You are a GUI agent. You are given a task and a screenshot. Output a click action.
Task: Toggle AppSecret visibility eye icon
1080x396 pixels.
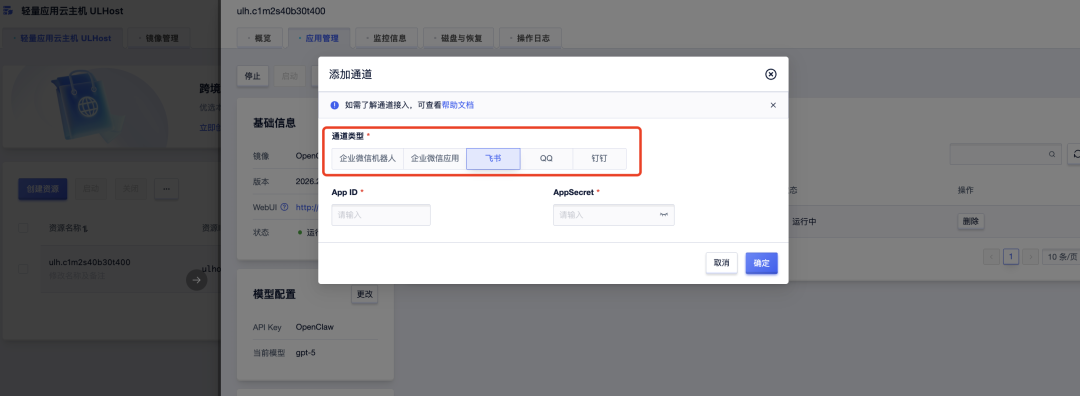click(x=664, y=215)
